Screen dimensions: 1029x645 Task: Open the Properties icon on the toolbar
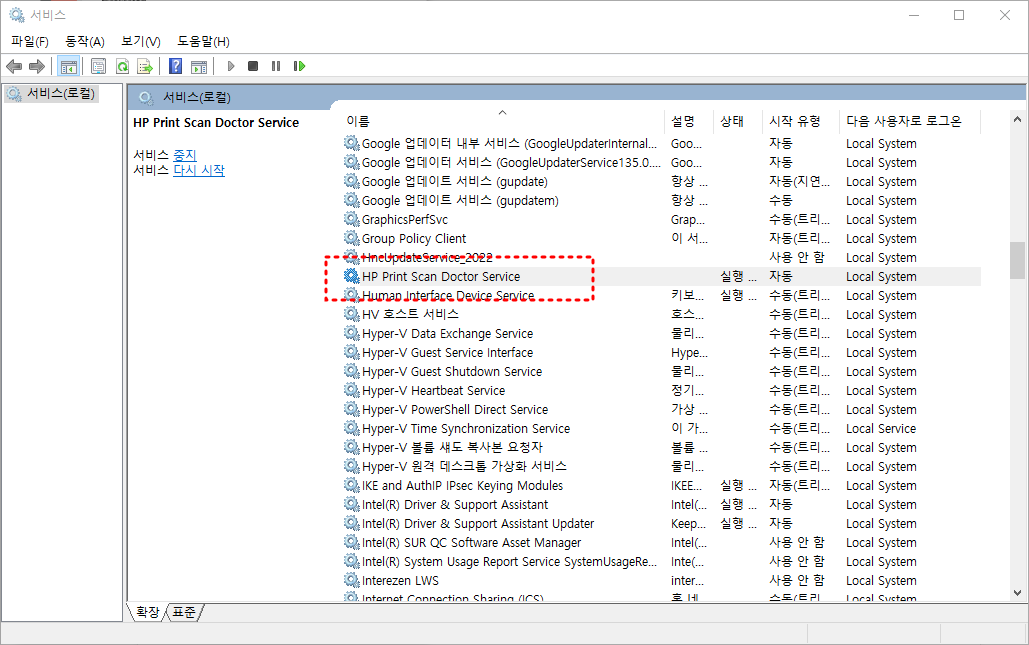coord(97,66)
